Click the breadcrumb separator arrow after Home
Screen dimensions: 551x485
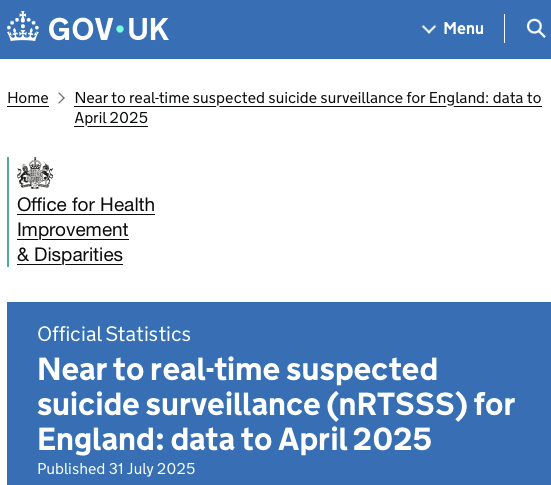point(61,98)
